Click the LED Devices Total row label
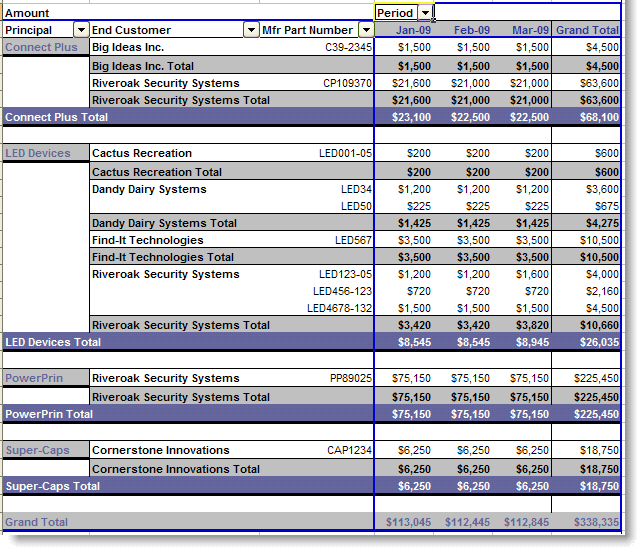This screenshot has width=641, height=551. click(53, 342)
